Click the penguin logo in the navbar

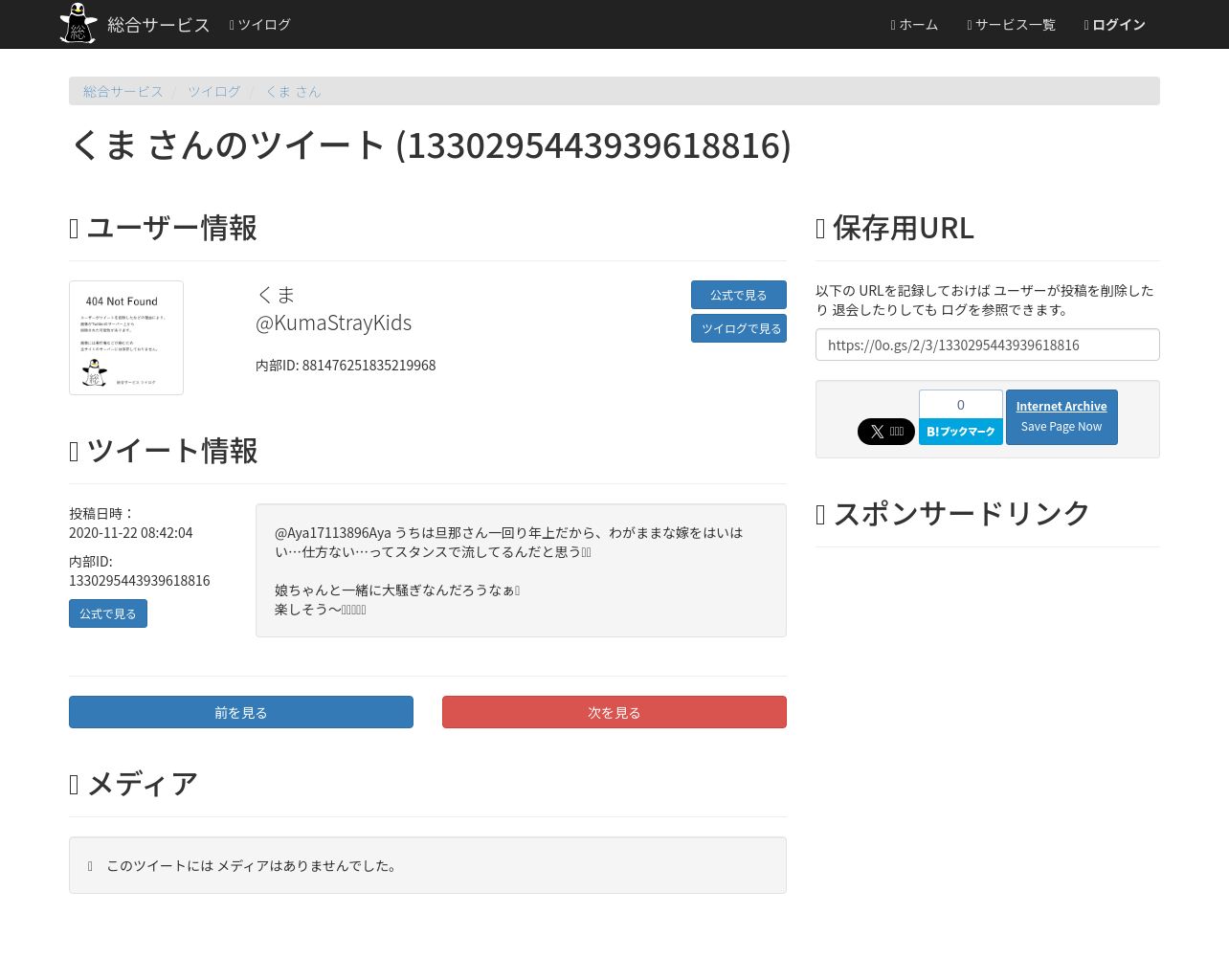point(78,23)
